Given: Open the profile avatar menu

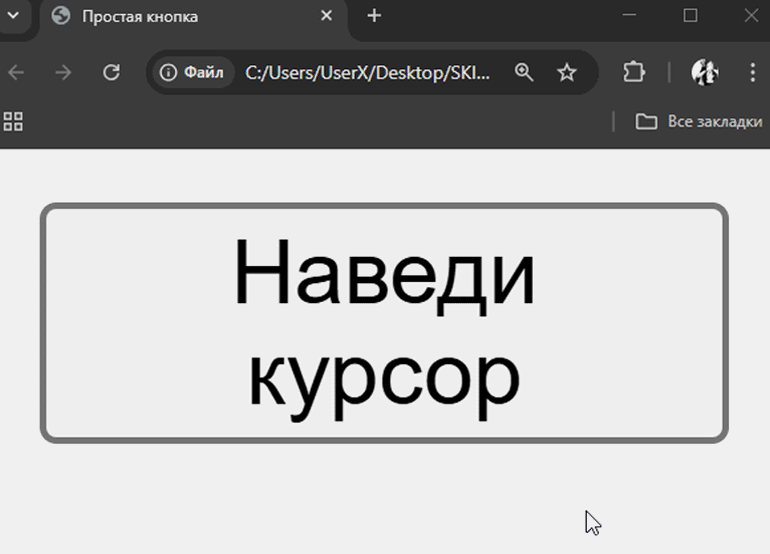Looking at the screenshot, I should tap(705, 72).
